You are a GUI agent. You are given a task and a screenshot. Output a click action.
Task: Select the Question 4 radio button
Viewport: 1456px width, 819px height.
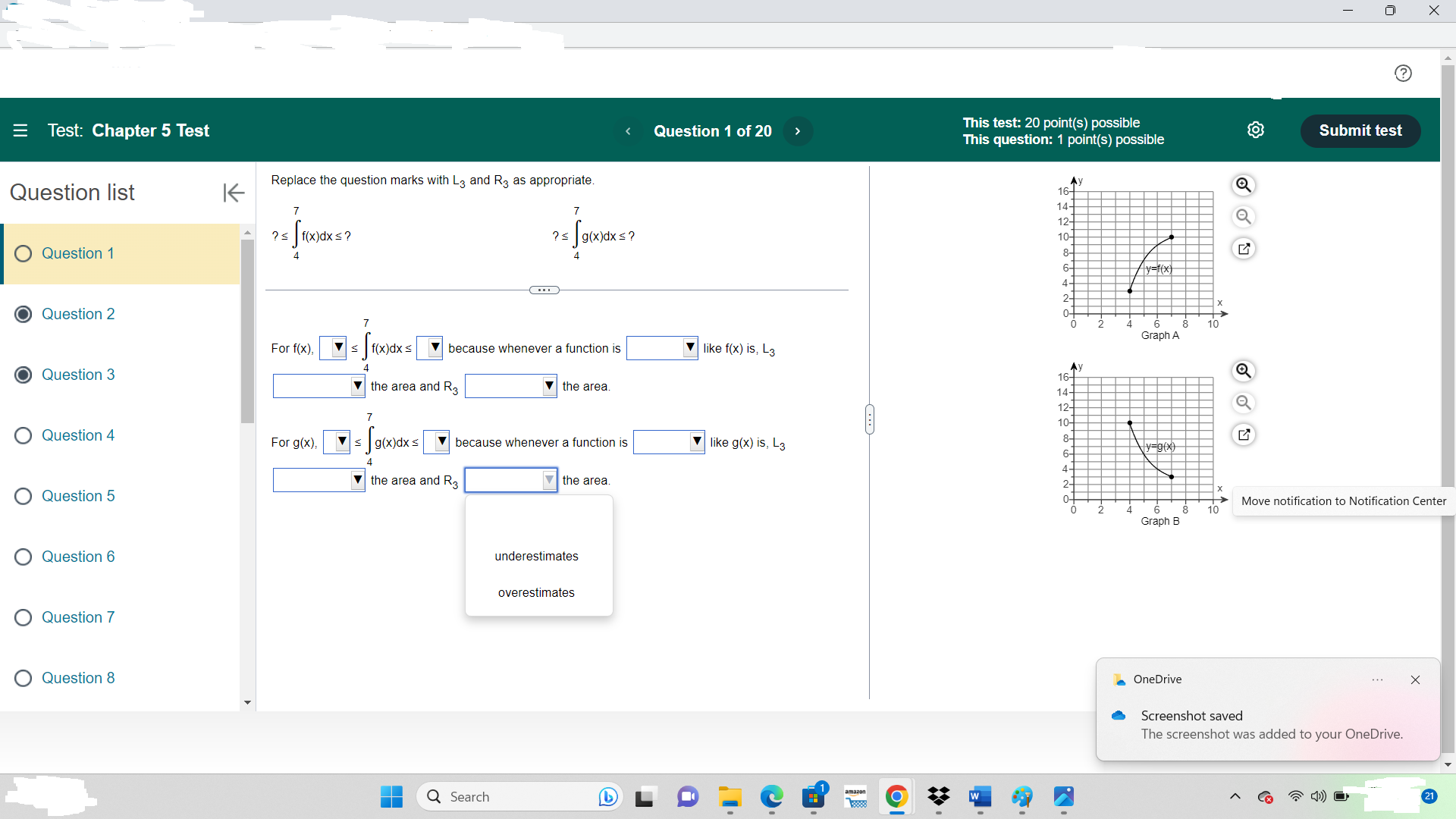(x=24, y=436)
